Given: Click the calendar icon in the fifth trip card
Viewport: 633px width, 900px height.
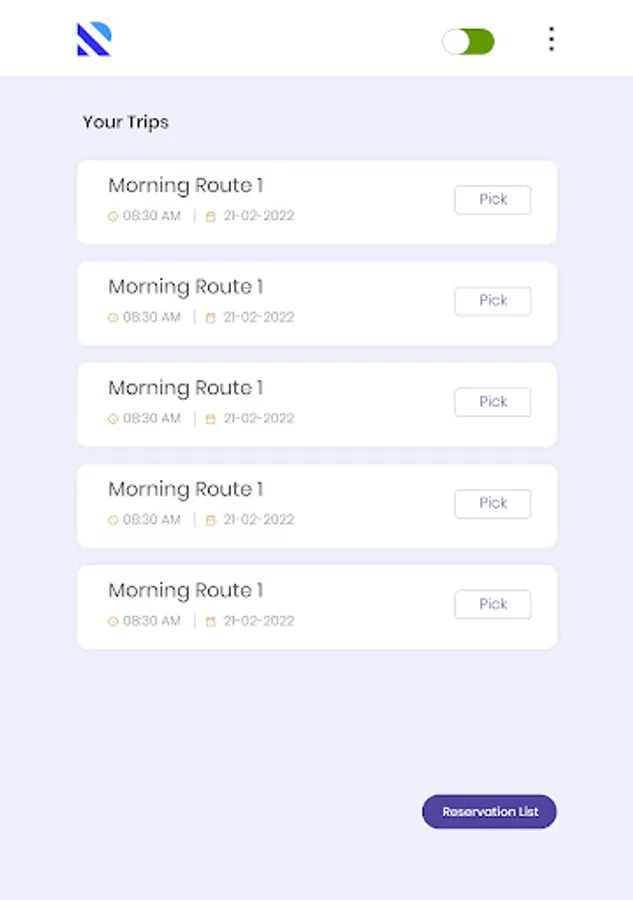Looking at the screenshot, I should [x=211, y=621].
